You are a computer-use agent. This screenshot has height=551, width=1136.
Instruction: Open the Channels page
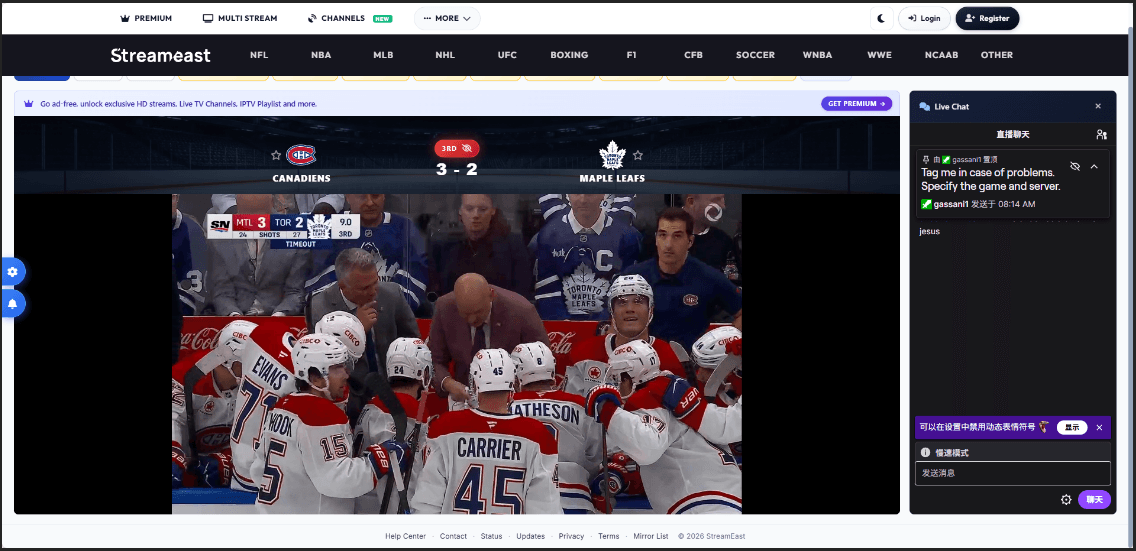(x=350, y=18)
